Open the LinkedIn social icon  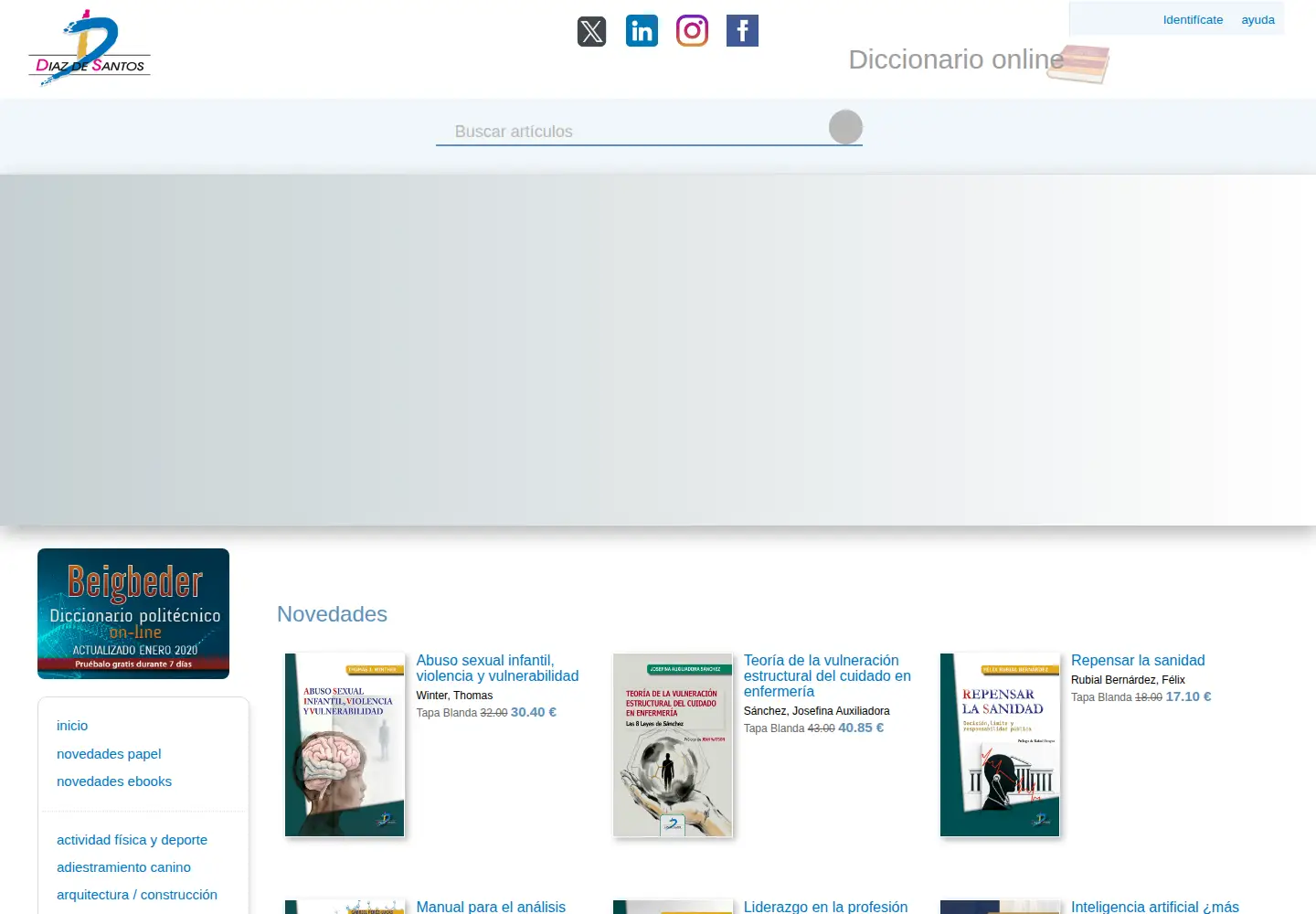tap(642, 31)
